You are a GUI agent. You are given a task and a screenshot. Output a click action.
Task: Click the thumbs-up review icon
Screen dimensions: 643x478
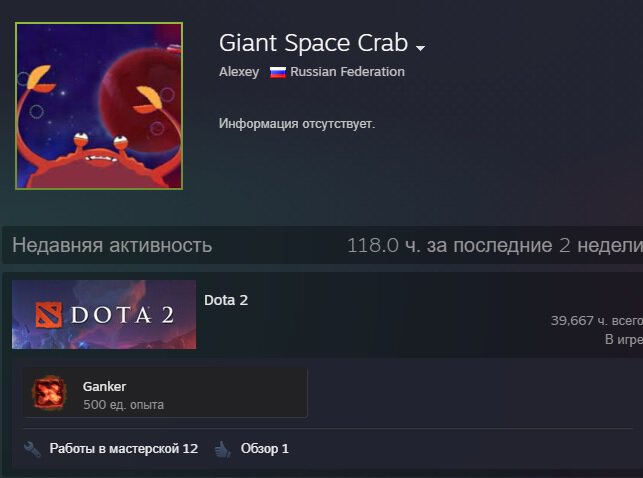223,449
